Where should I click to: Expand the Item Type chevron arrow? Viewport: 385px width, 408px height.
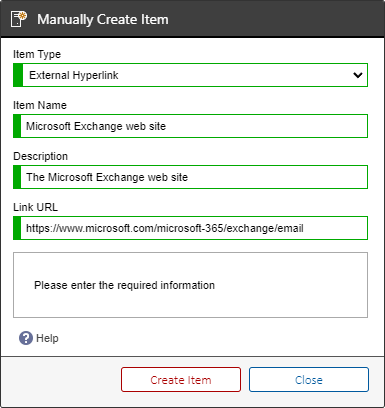click(358, 75)
